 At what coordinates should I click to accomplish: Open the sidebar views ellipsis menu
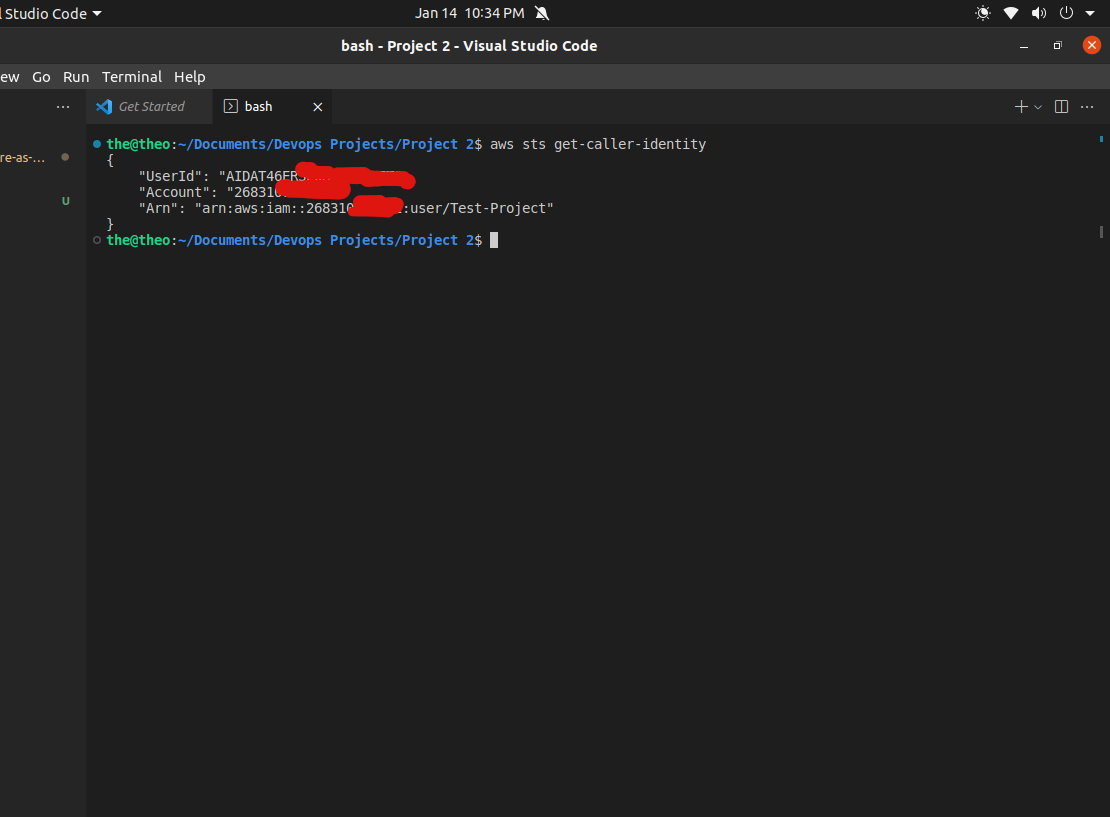(63, 107)
